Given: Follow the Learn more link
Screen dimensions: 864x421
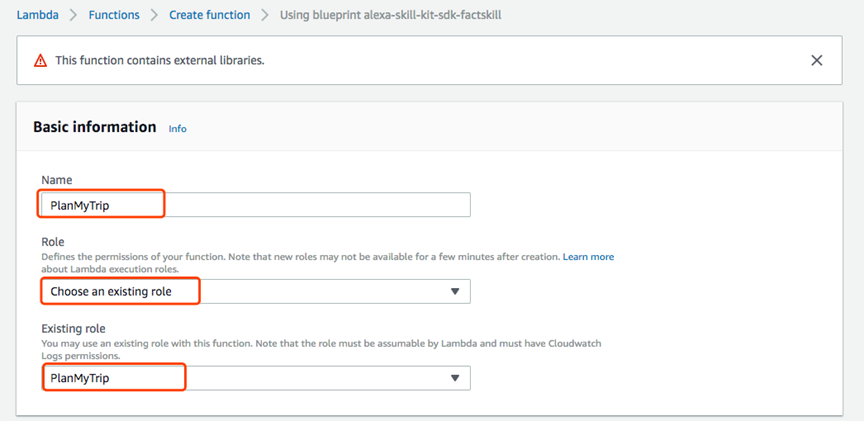Looking at the screenshot, I should (588, 257).
